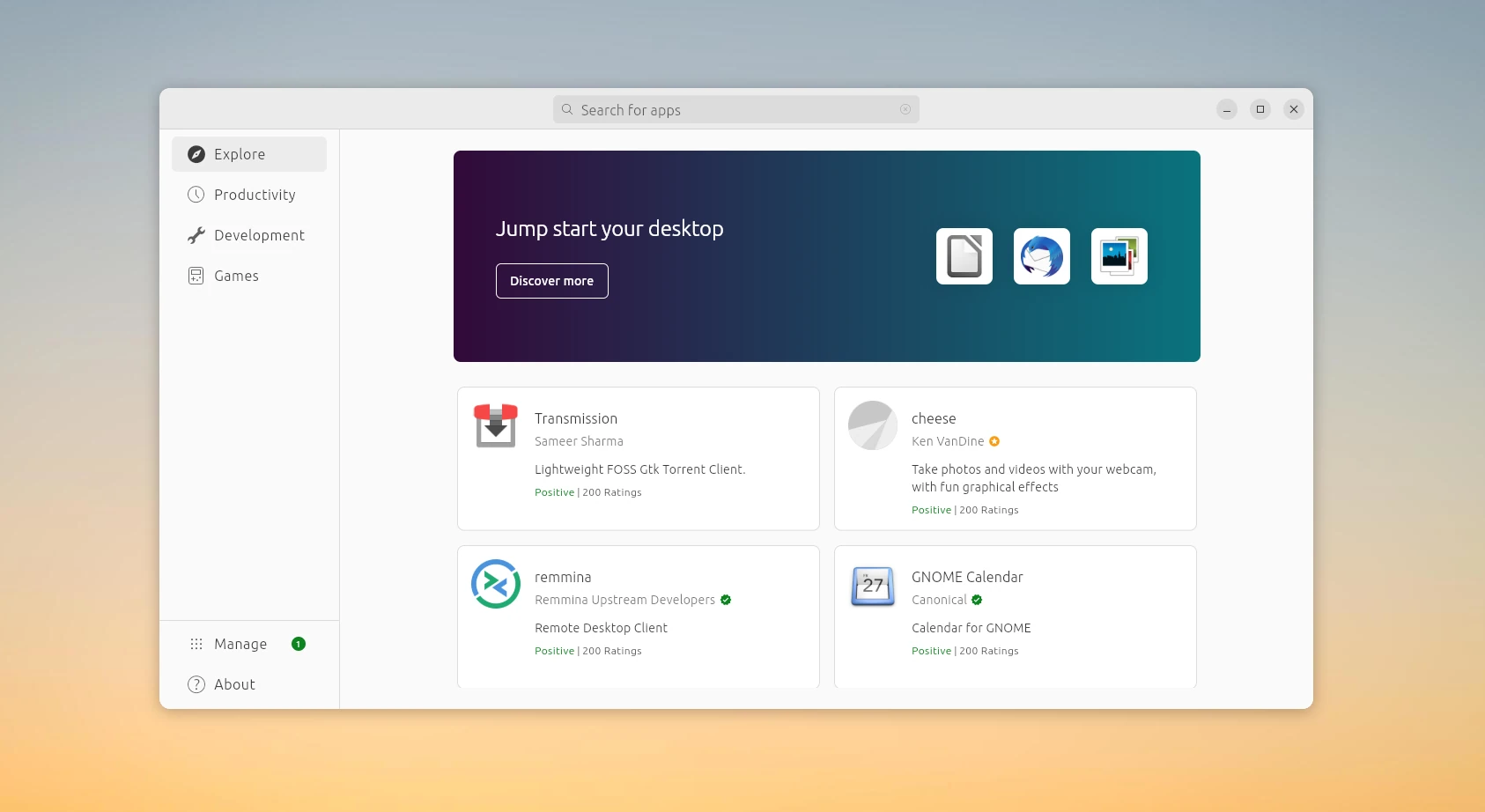
Task: Open the Explore section in sidebar
Action: [249, 154]
